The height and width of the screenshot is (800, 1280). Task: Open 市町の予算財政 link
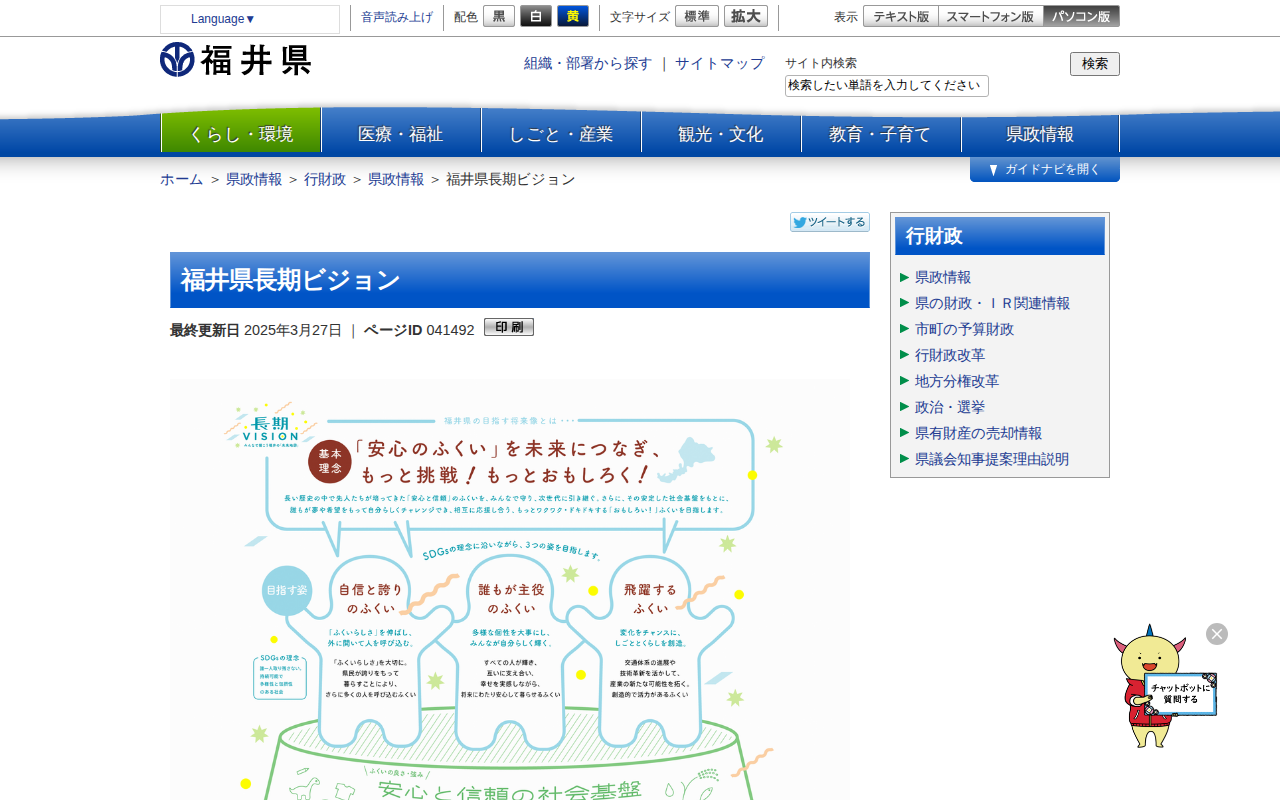pos(964,329)
